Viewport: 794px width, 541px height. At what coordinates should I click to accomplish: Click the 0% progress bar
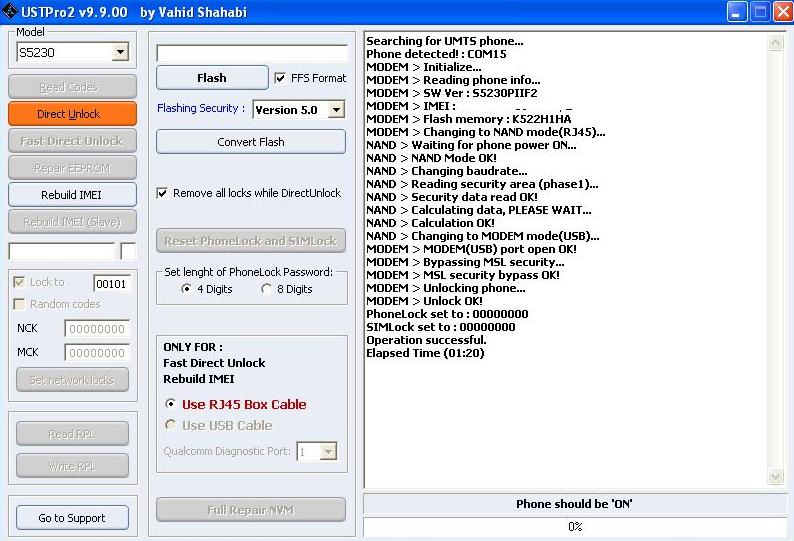point(575,527)
